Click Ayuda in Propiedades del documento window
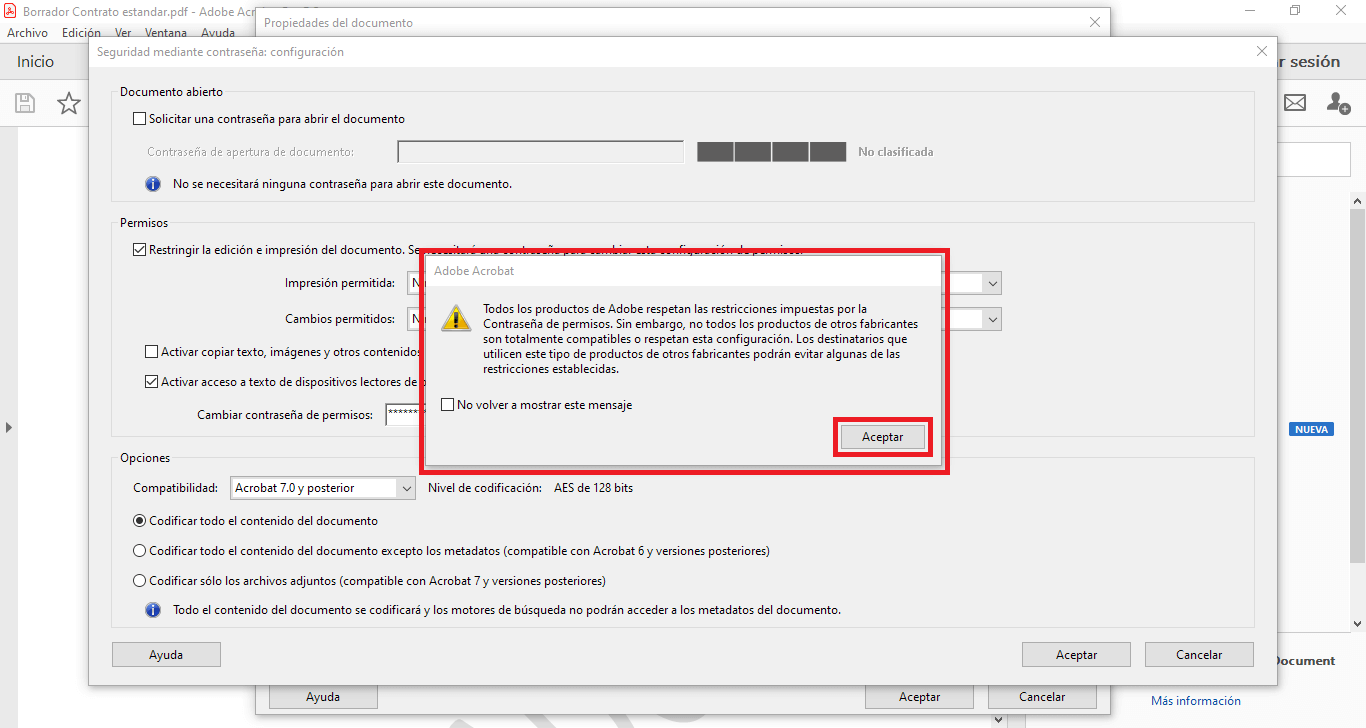Screen dimensions: 1366x728 [x=323, y=697]
